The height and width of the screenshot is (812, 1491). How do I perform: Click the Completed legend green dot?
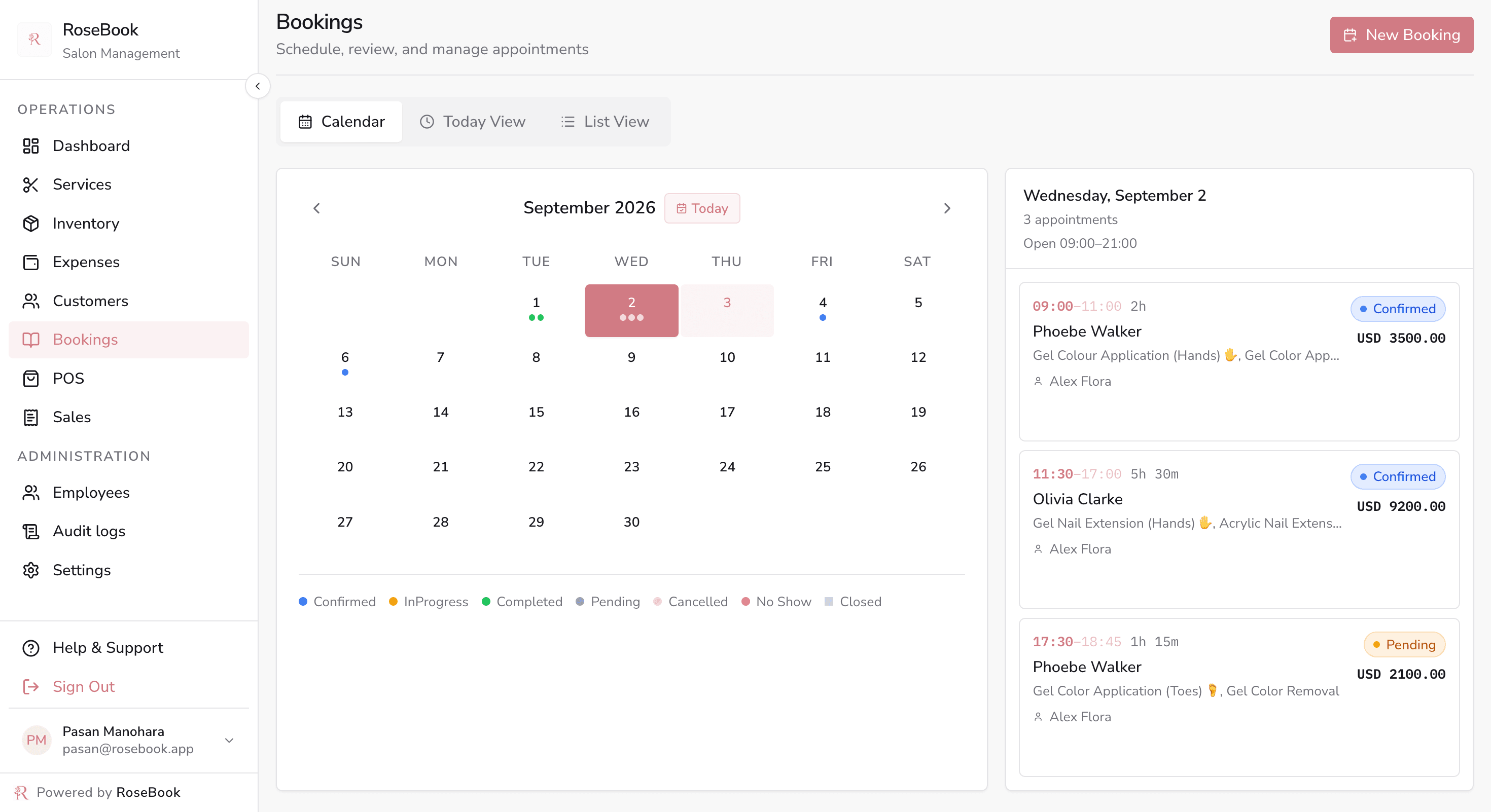(x=486, y=602)
